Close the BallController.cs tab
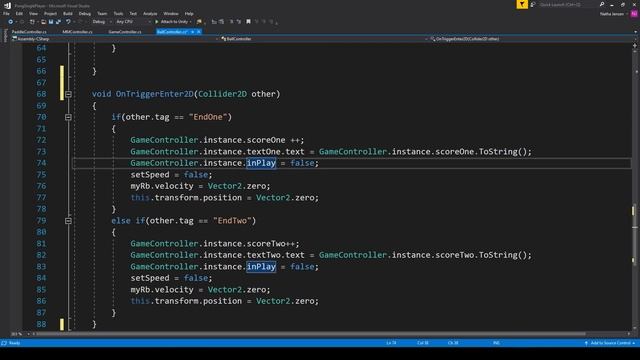 tap(199, 32)
